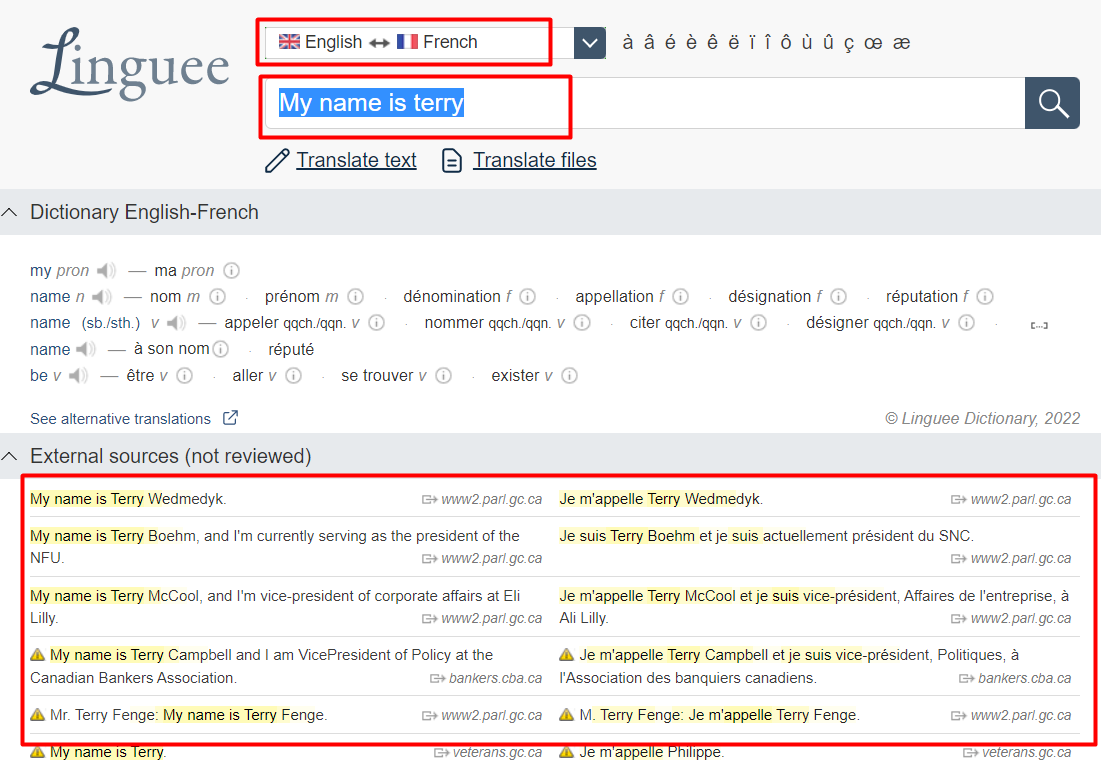
Task: Play pronunciation audio for 'my'
Action: coord(107,270)
